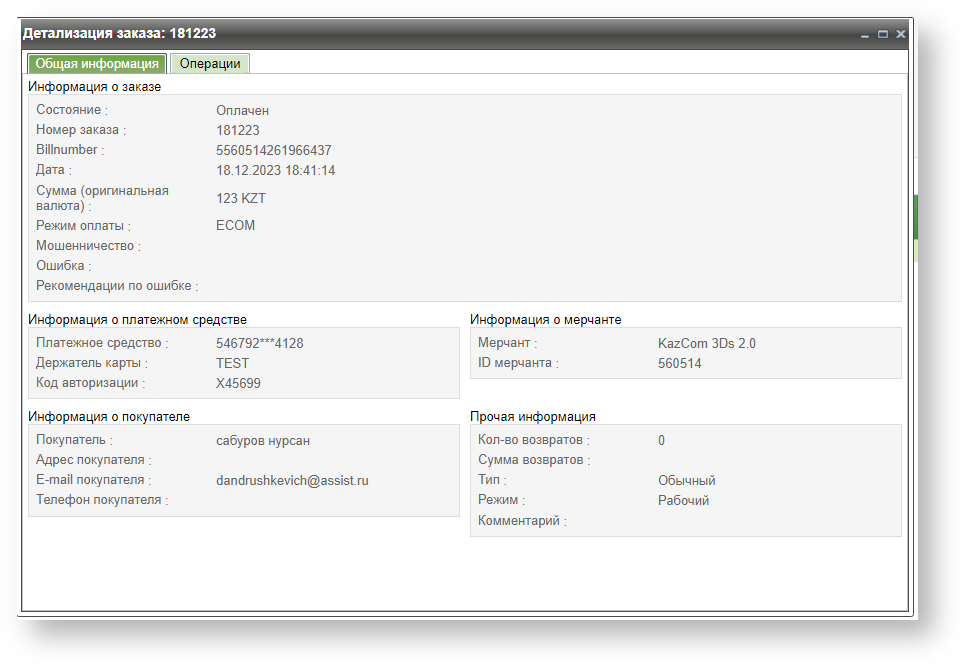Click the Billnumber value 5560514261966437
The height and width of the screenshot is (668, 966).
point(273,150)
